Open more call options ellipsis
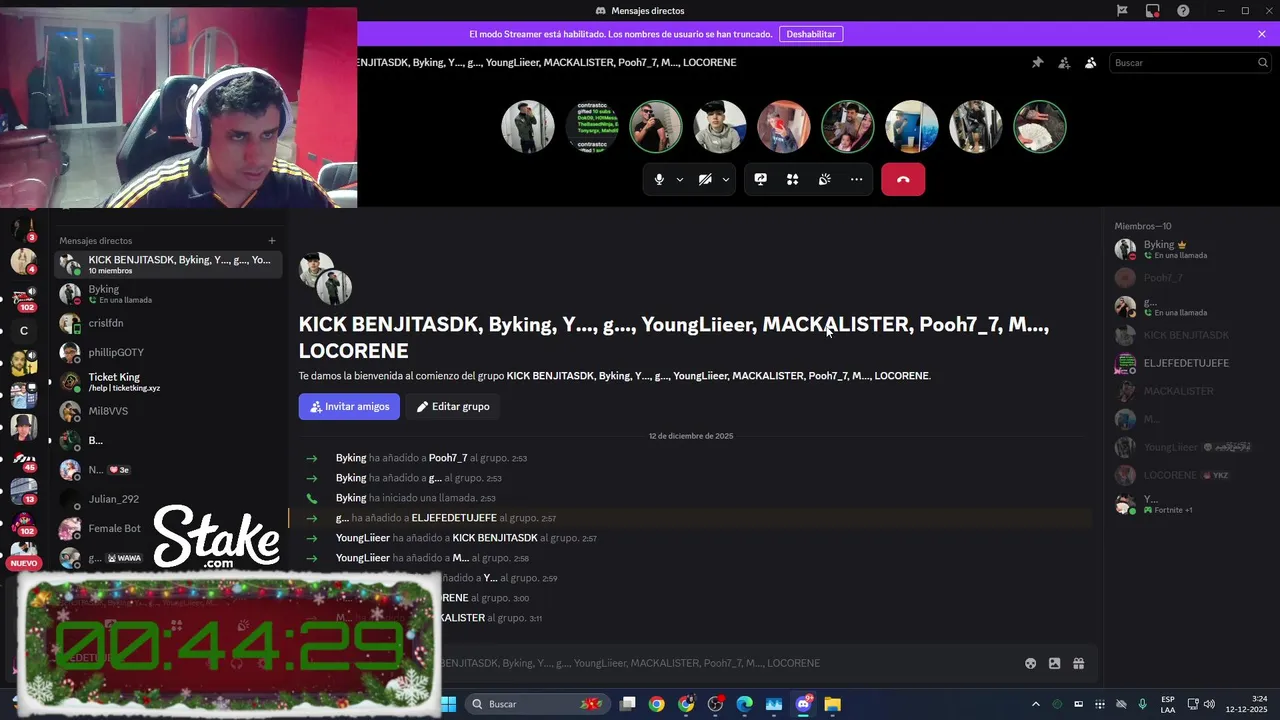 coord(857,179)
